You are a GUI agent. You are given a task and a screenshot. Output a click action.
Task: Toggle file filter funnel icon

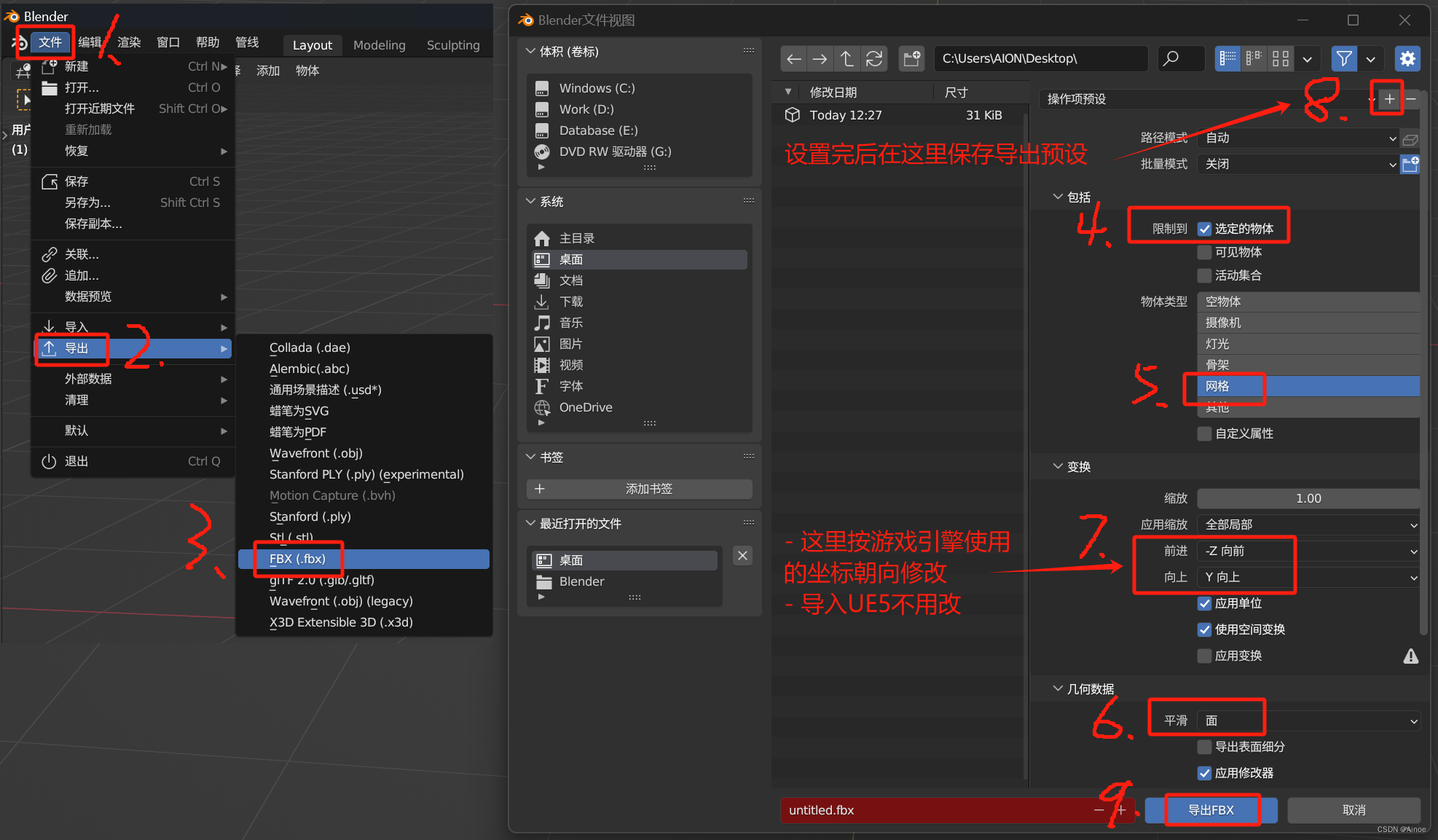(1344, 59)
